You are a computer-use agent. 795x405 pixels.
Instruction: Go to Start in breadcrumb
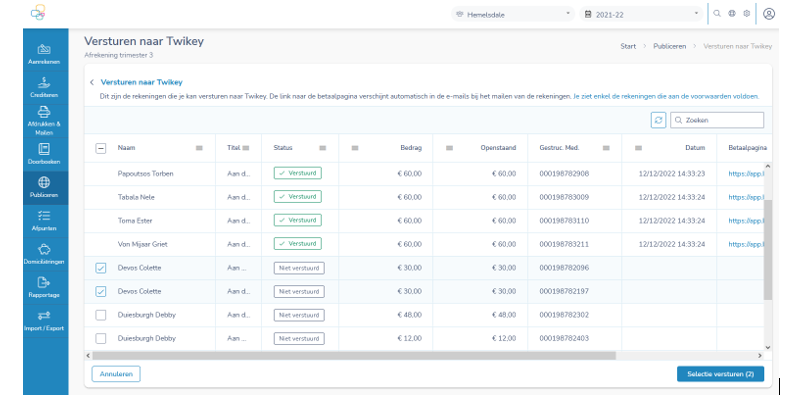coord(628,46)
